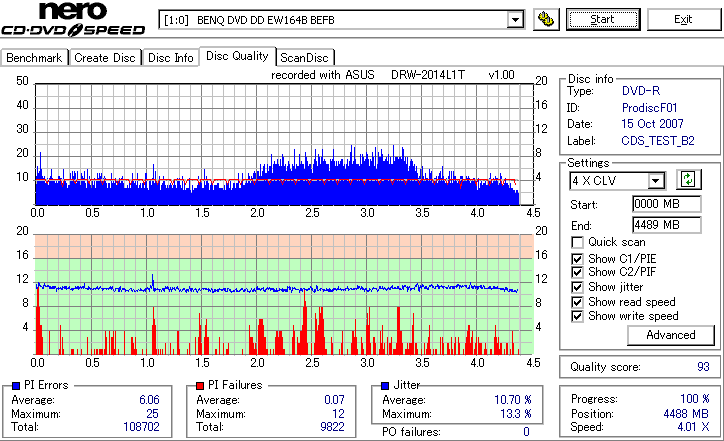The height and width of the screenshot is (441, 724).
Task: Enable the Quick scan checkbox
Action: [x=577, y=242]
